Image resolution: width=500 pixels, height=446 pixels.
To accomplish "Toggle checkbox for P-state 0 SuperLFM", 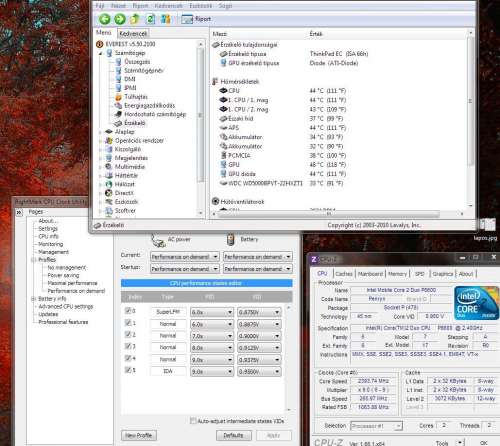I will pos(128,311).
